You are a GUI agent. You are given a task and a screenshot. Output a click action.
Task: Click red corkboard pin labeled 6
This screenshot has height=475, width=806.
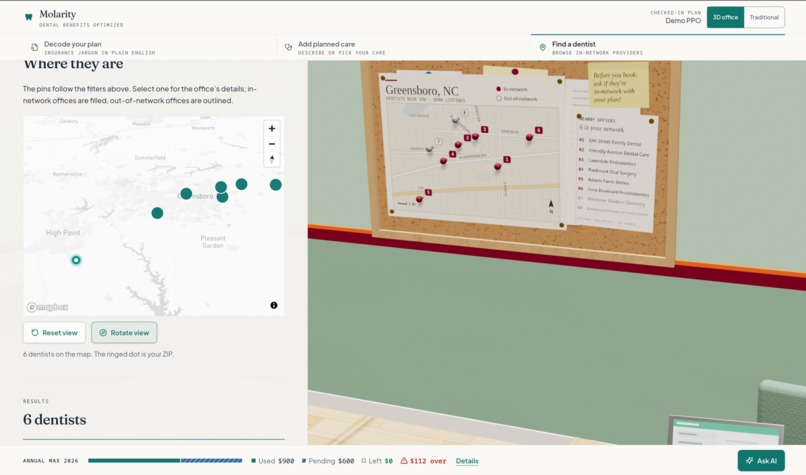point(529,137)
